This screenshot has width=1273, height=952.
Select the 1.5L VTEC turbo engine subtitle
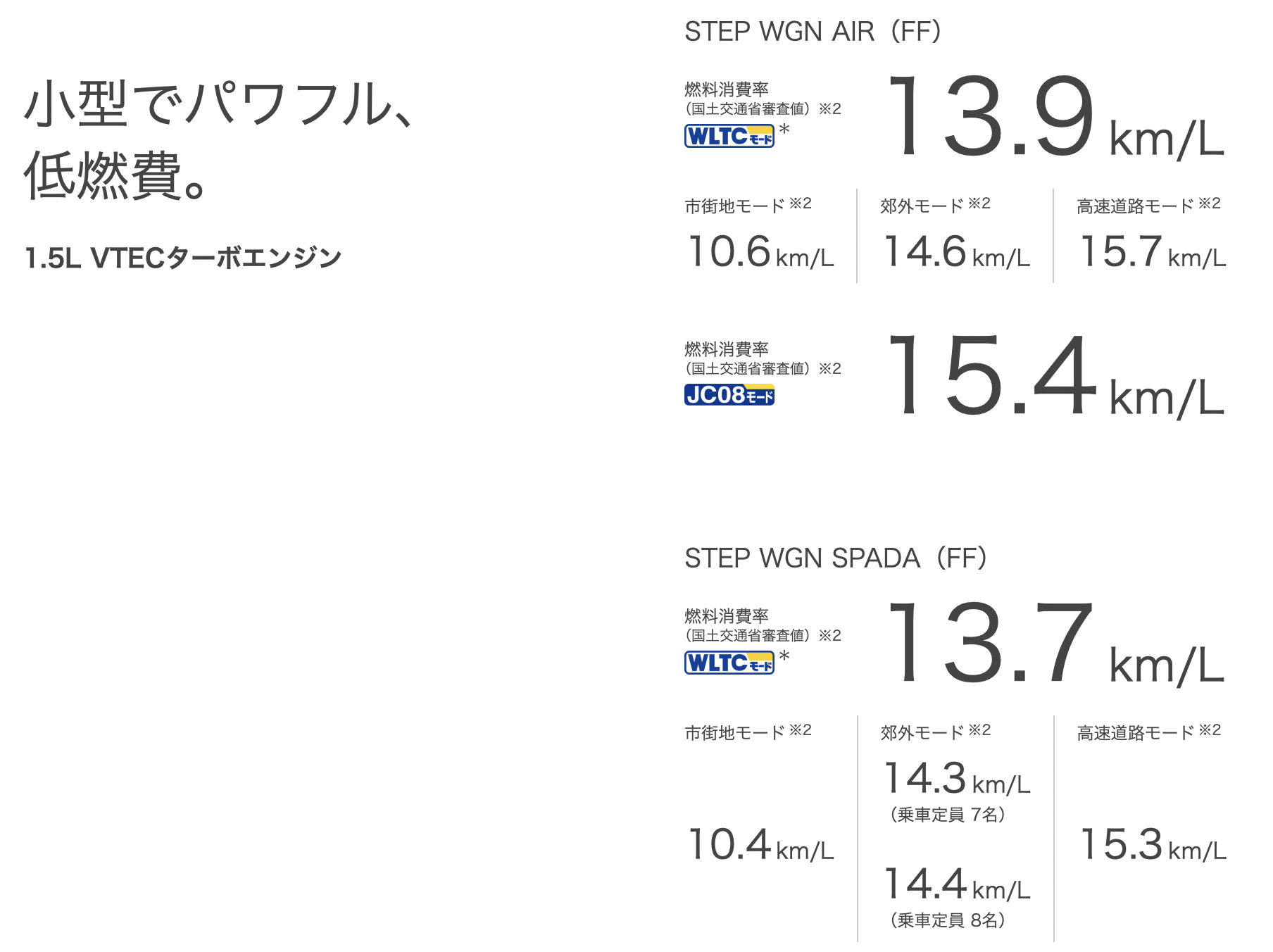[x=183, y=258]
